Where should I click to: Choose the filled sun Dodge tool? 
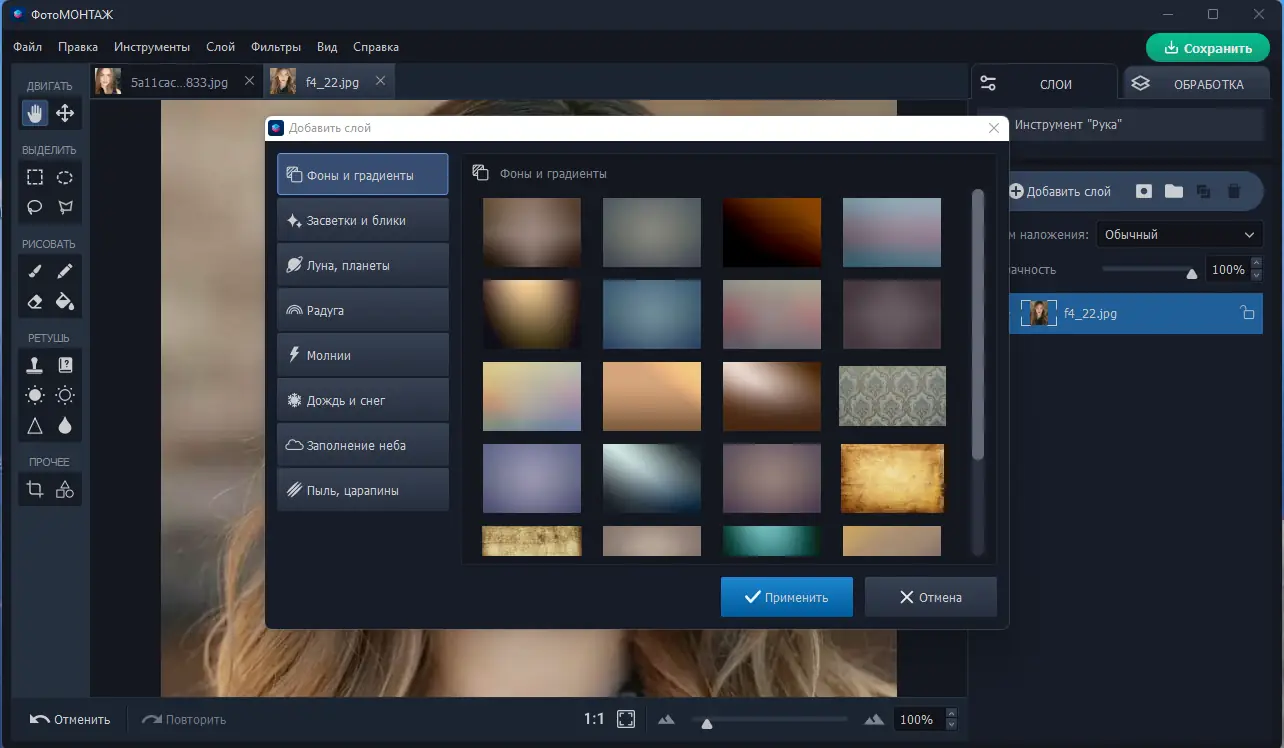point(35,395)
